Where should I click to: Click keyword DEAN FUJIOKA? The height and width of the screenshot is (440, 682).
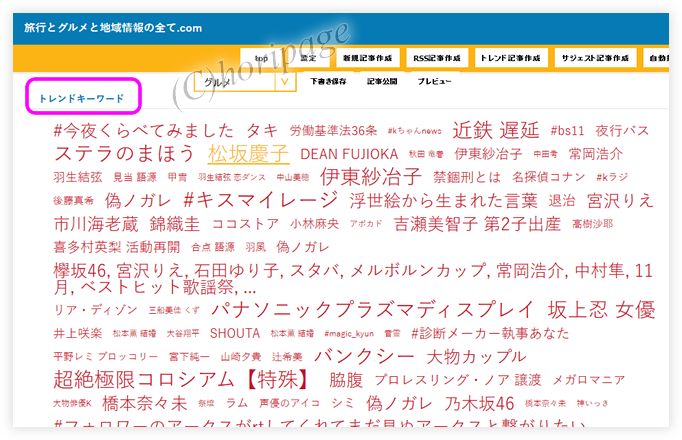point(349,154)
